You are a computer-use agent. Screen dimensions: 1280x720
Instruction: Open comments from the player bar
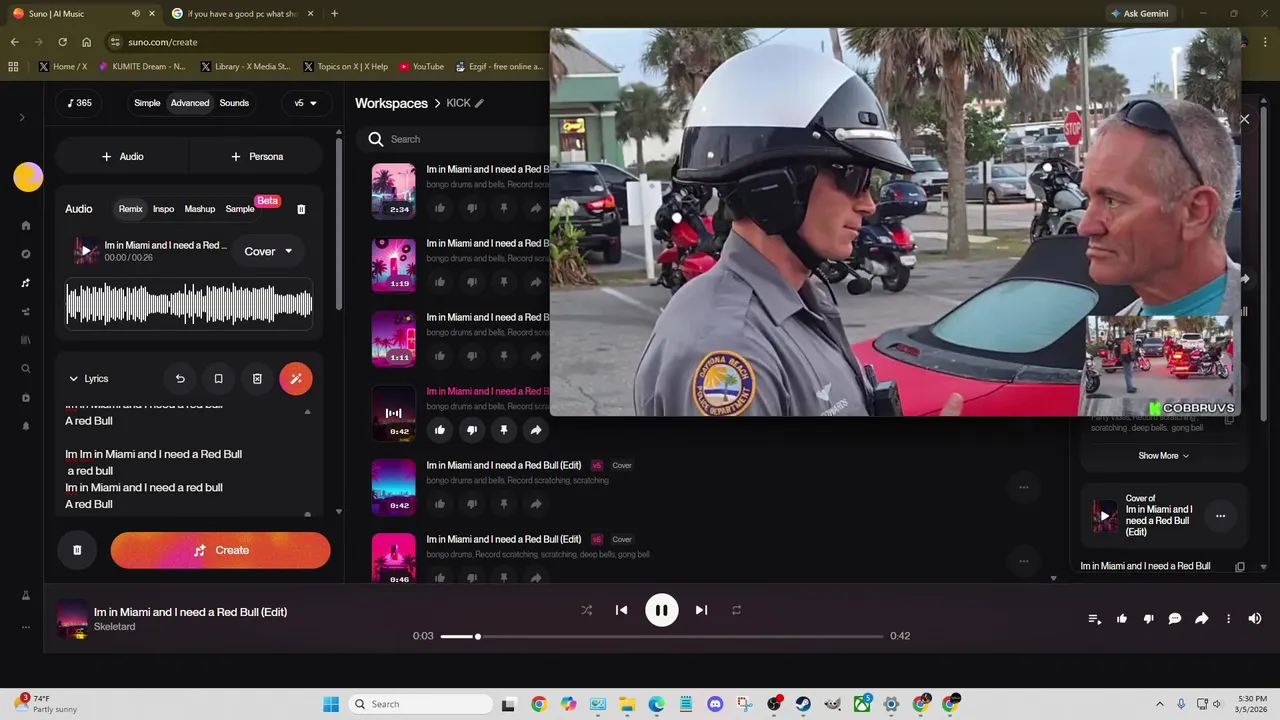[x=1175, y=619]
